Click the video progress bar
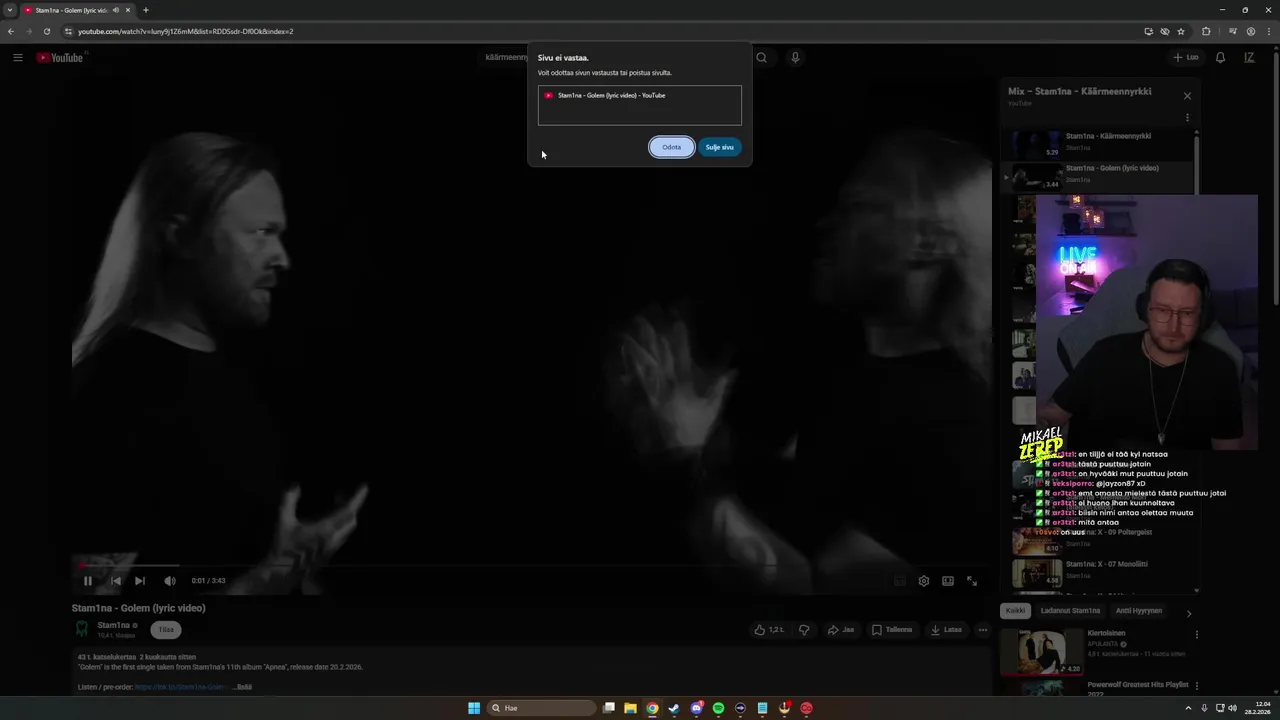 (530, 566)
